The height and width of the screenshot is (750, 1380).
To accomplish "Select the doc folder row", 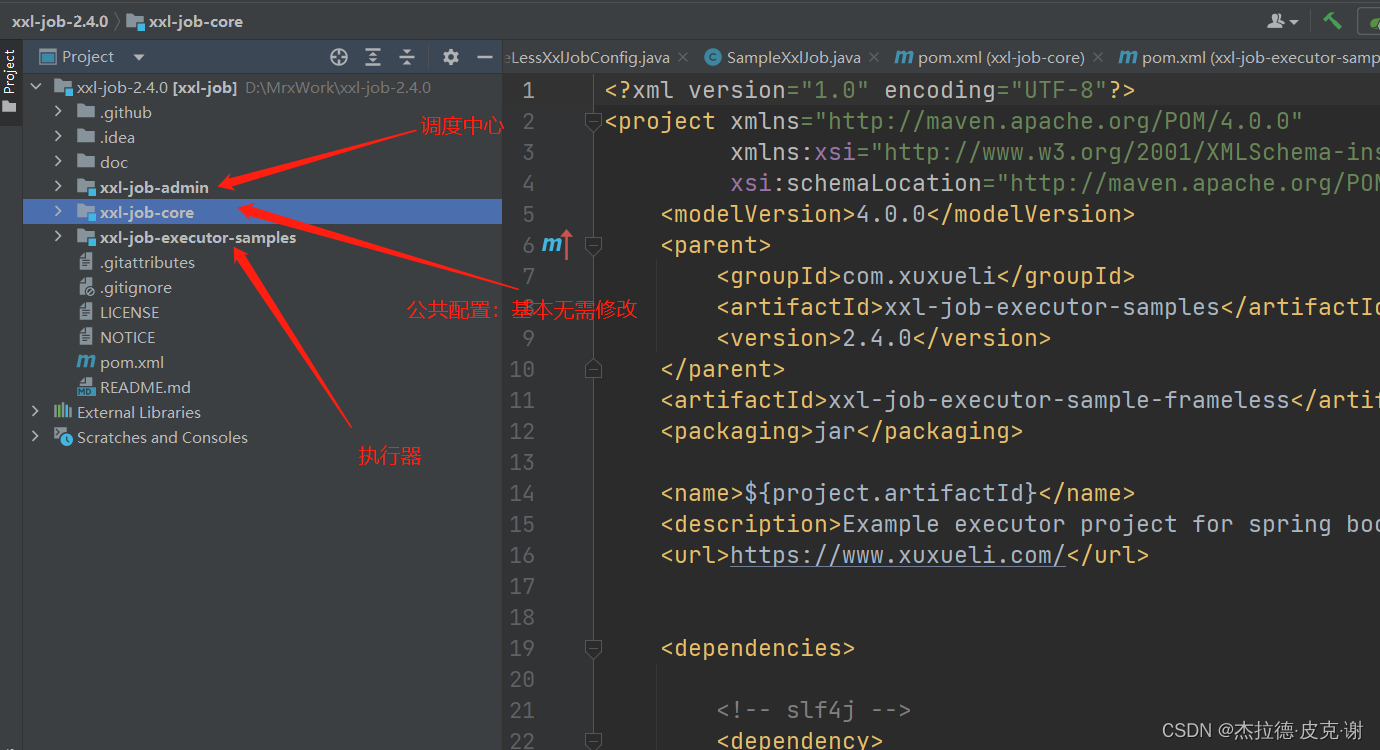I will pyautogui.click(x=262, y=162).
